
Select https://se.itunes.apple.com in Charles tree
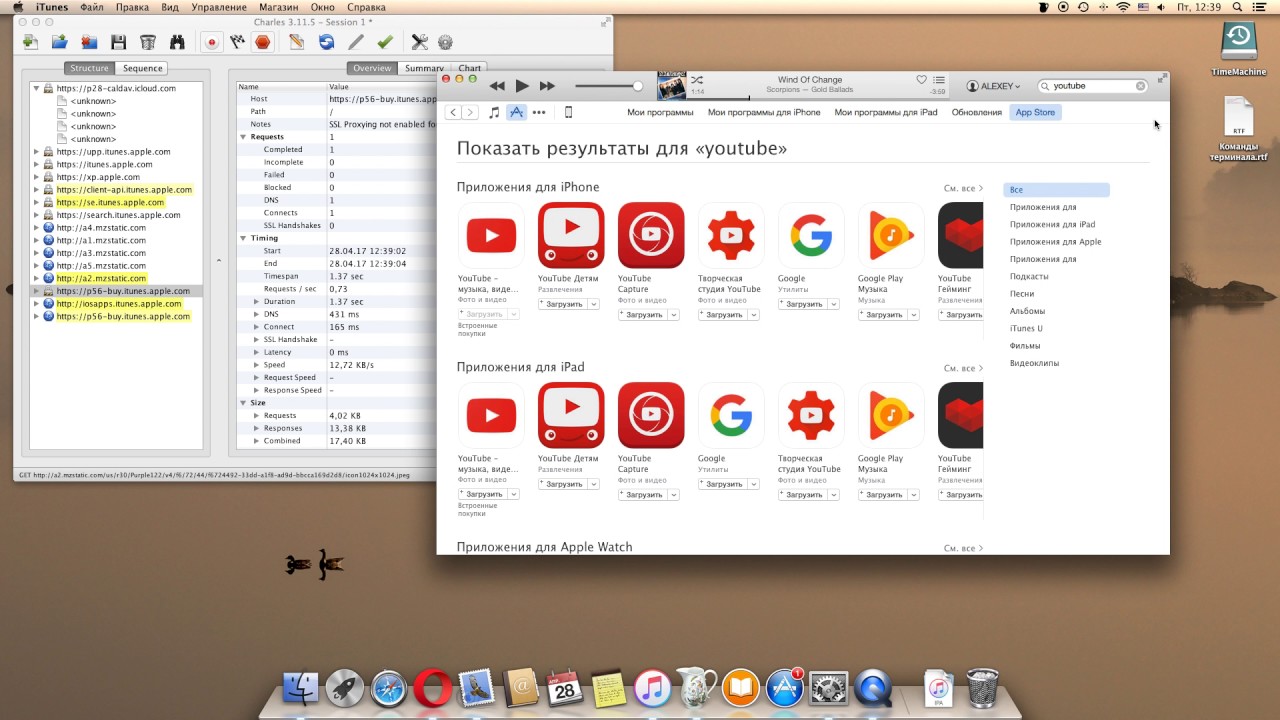pyautogui.click(x=110, y=202)
